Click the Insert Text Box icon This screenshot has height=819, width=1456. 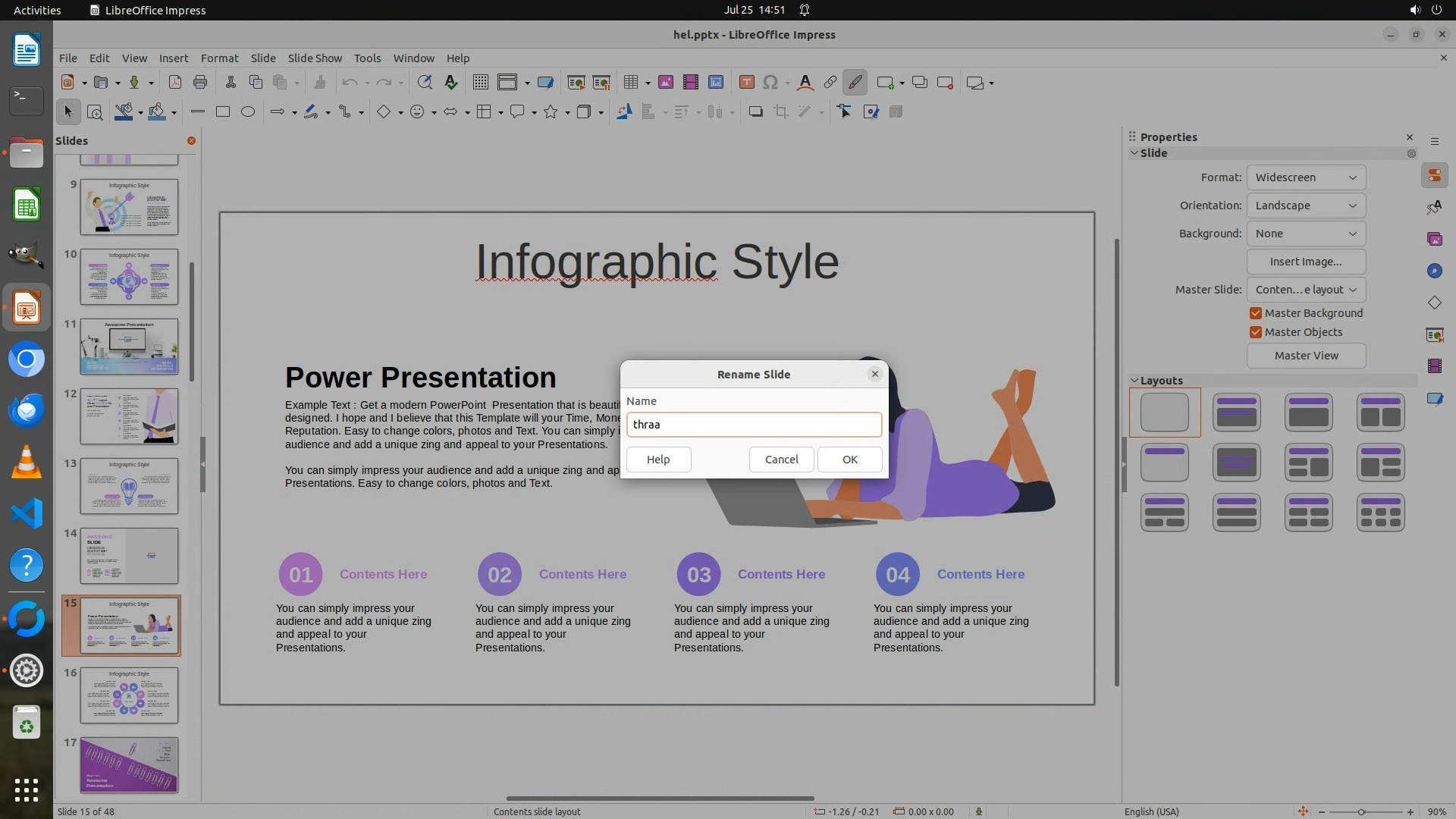[746, 83]
